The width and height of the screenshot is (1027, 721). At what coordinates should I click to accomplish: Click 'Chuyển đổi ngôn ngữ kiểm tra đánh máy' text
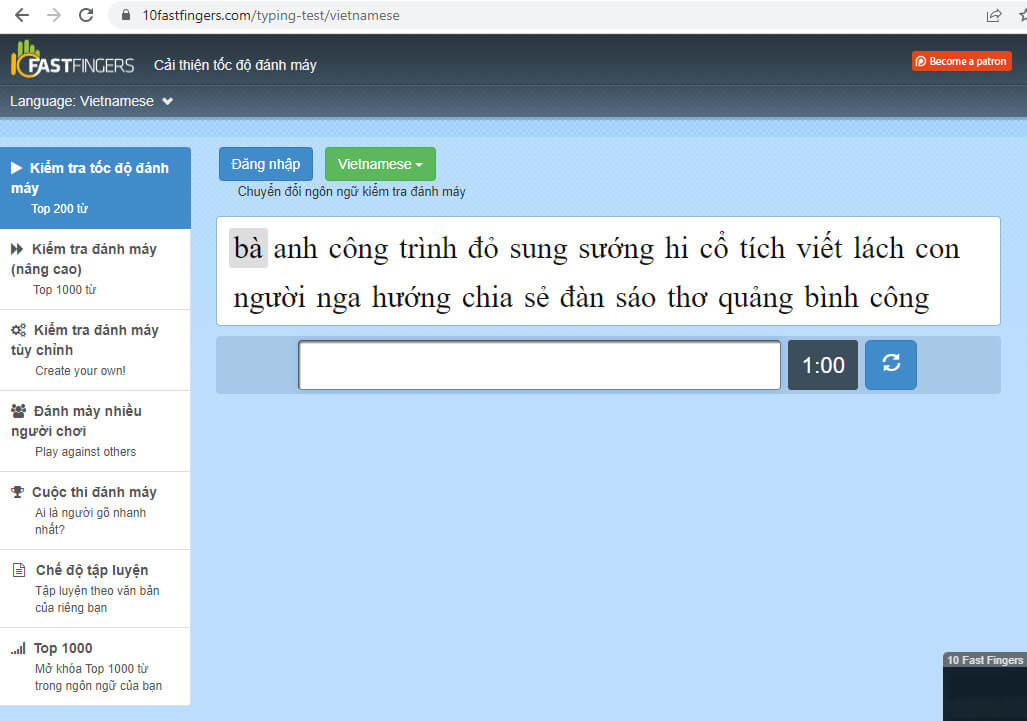coord(351,192)
